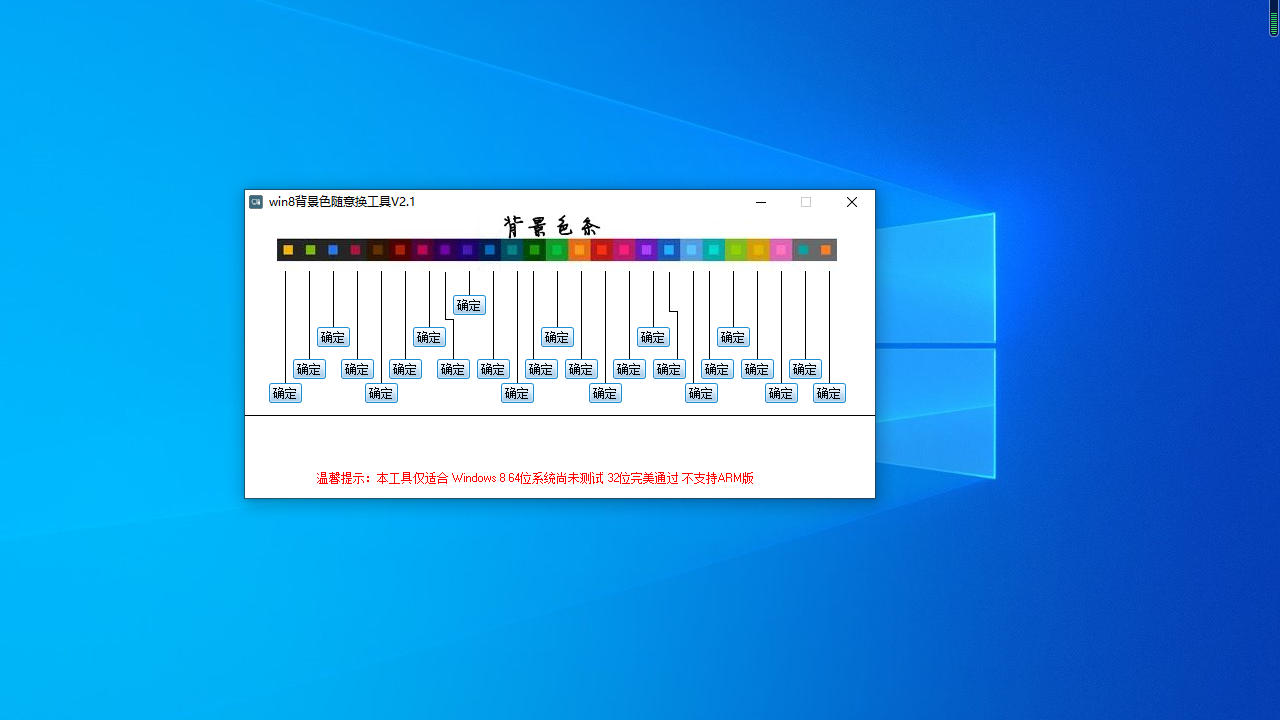Click 确定 button under the brown swatch line

pos(381,393)
